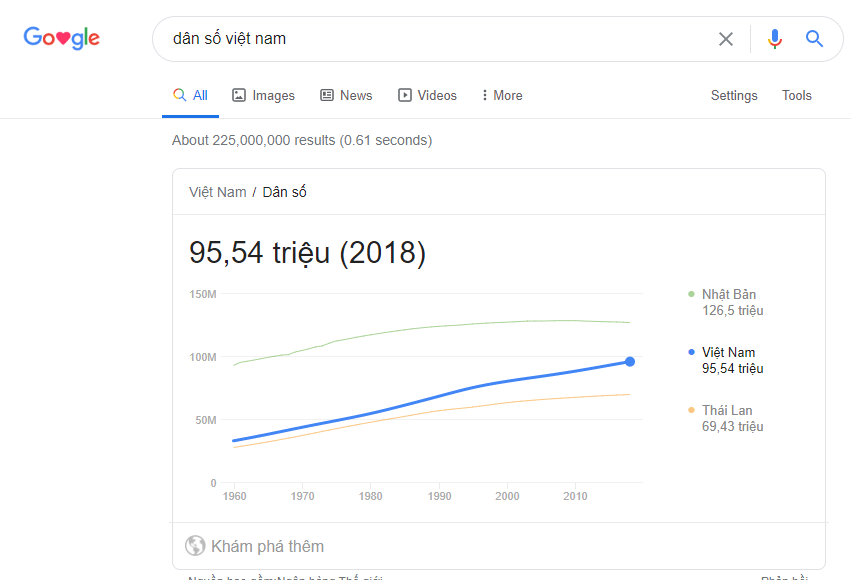Click the globe icon next to Khám phá thêm
This screenshot has width=851, height=580.
[196, 546]
